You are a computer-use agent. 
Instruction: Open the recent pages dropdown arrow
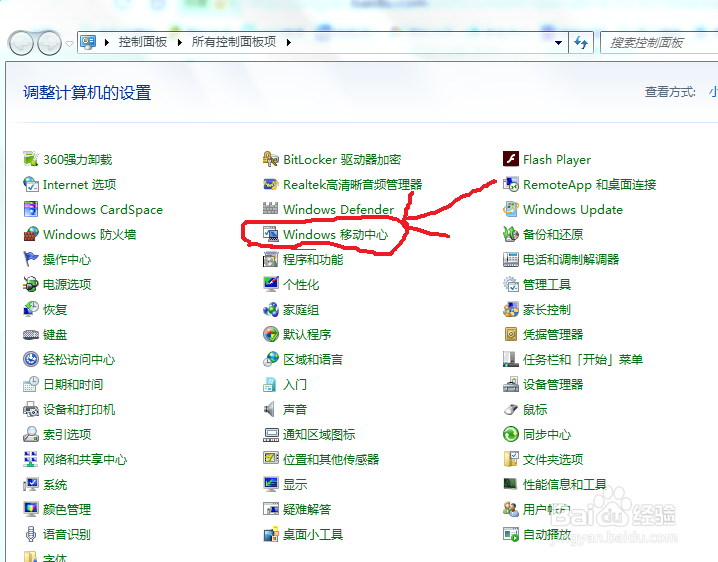pos(69,44)
